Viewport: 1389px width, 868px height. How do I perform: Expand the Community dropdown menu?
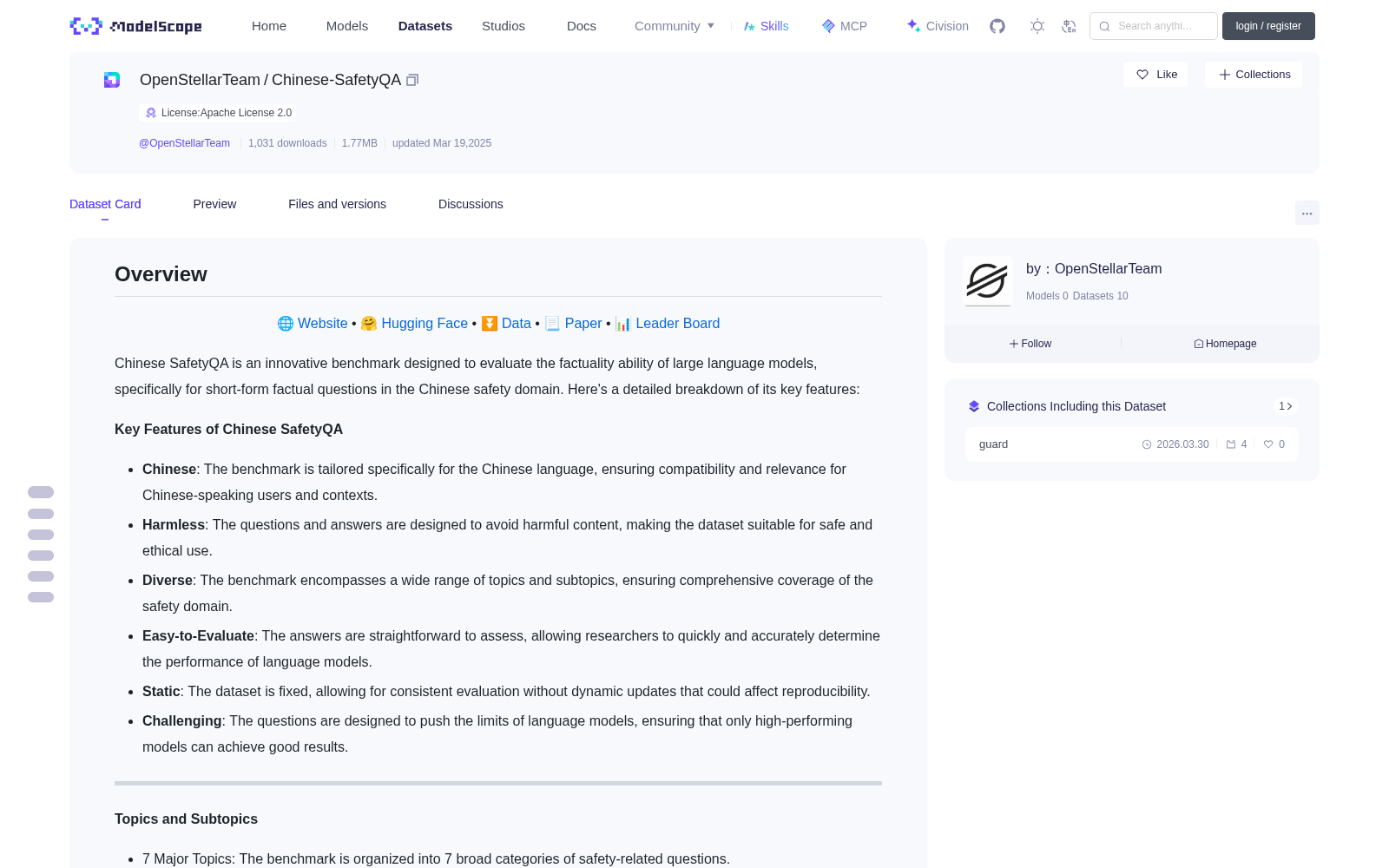[x=675, y=26]
